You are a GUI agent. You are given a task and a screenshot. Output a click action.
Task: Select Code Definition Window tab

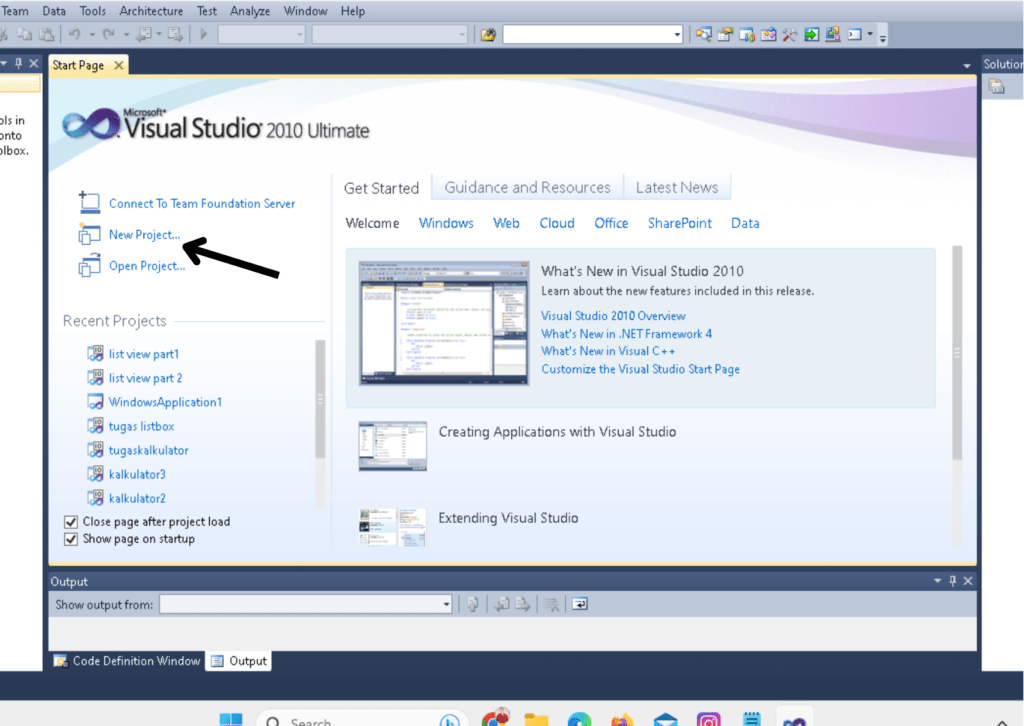127,661
